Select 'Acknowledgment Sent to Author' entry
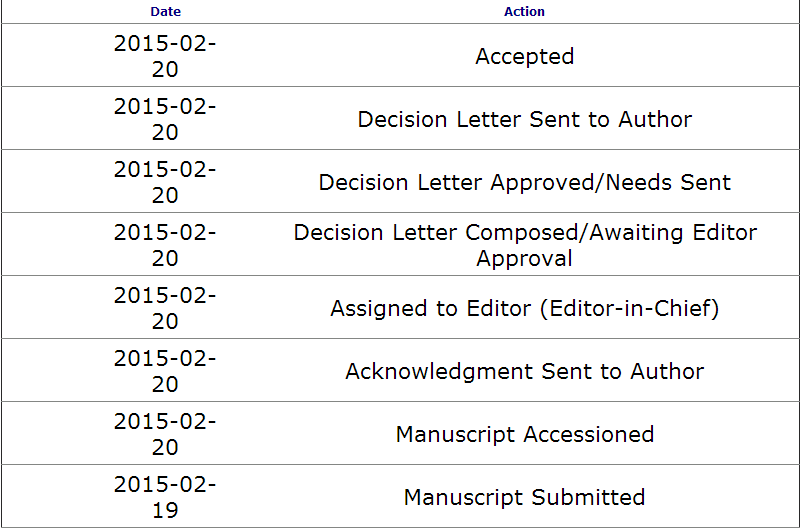800x529 pixels. (x=524, y=371)
